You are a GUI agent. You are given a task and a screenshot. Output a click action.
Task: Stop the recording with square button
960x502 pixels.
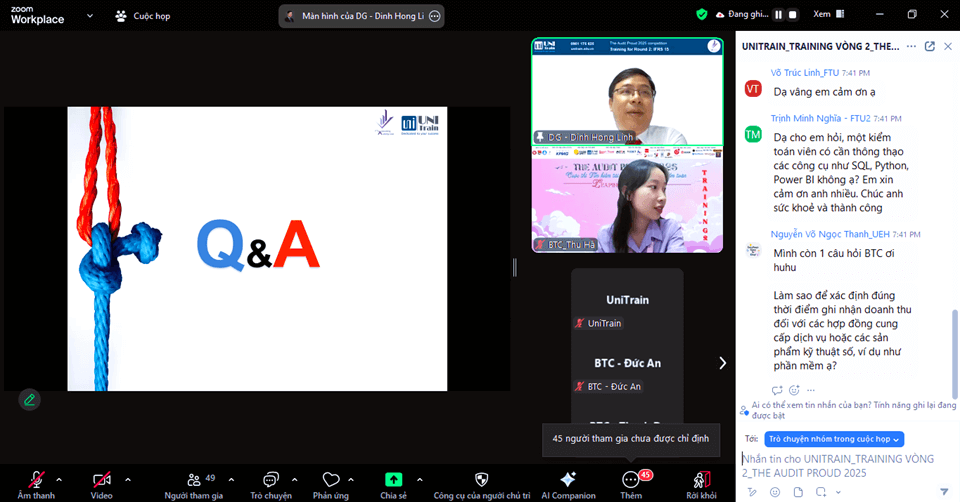tap(792, 15)
